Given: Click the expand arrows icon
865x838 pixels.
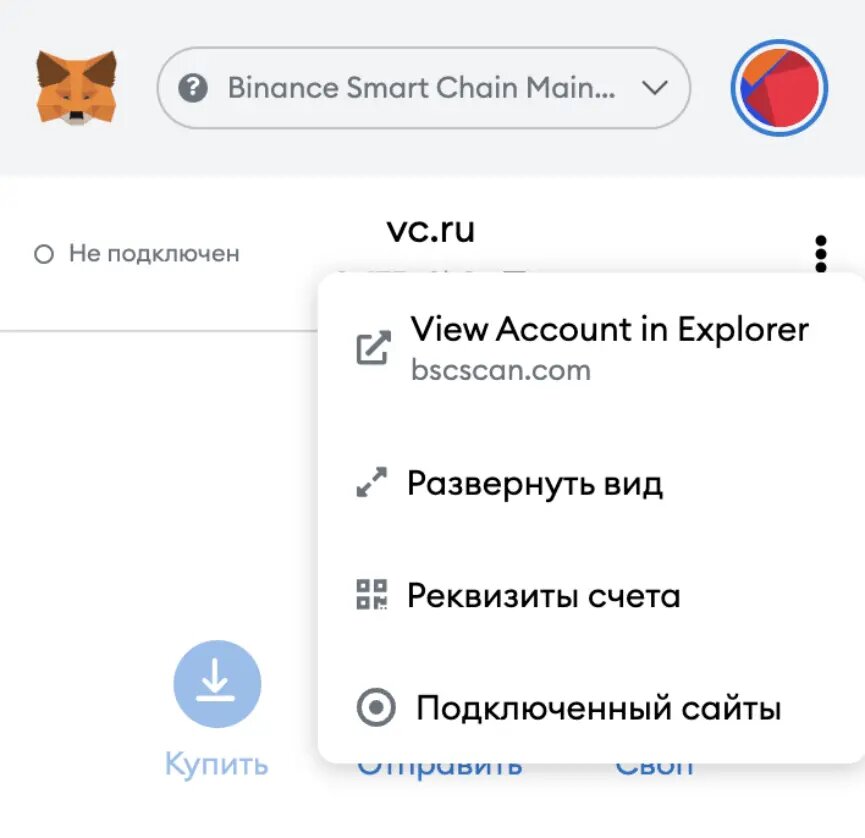Looking at the screenshot, I should click(372, 485).
